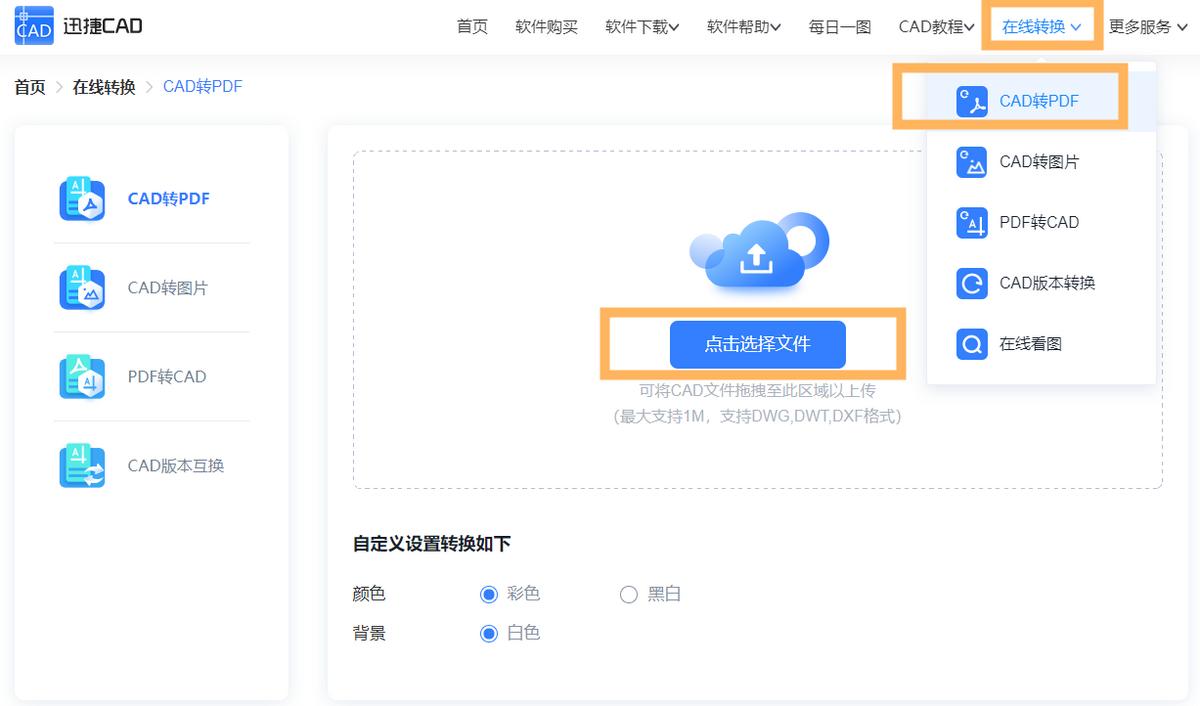Select the 黑白 color option
This screenshot has height=706, width=1200.
click(628, 593)
